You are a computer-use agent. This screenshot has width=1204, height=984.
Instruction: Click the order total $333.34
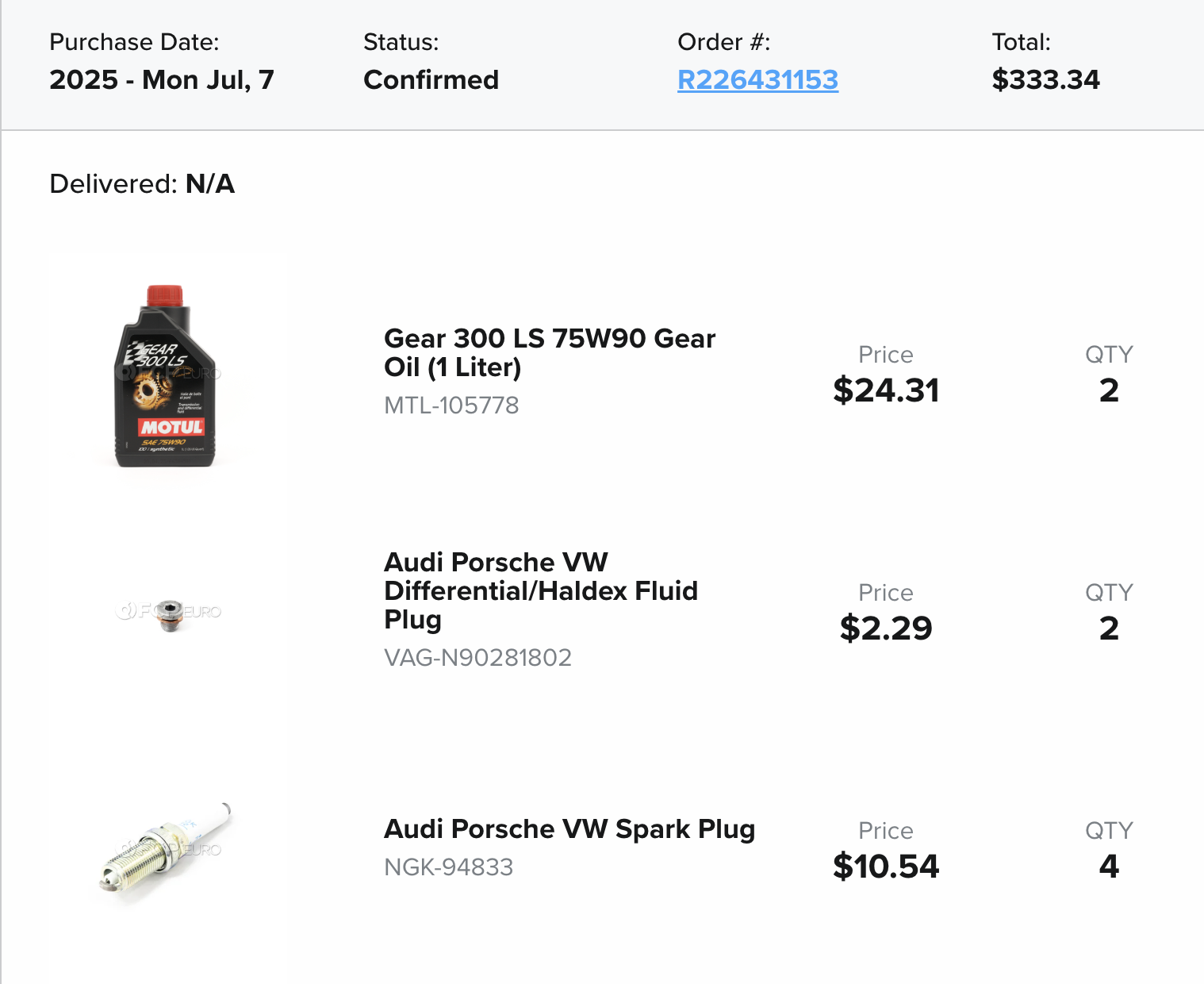pos(1045,79)
